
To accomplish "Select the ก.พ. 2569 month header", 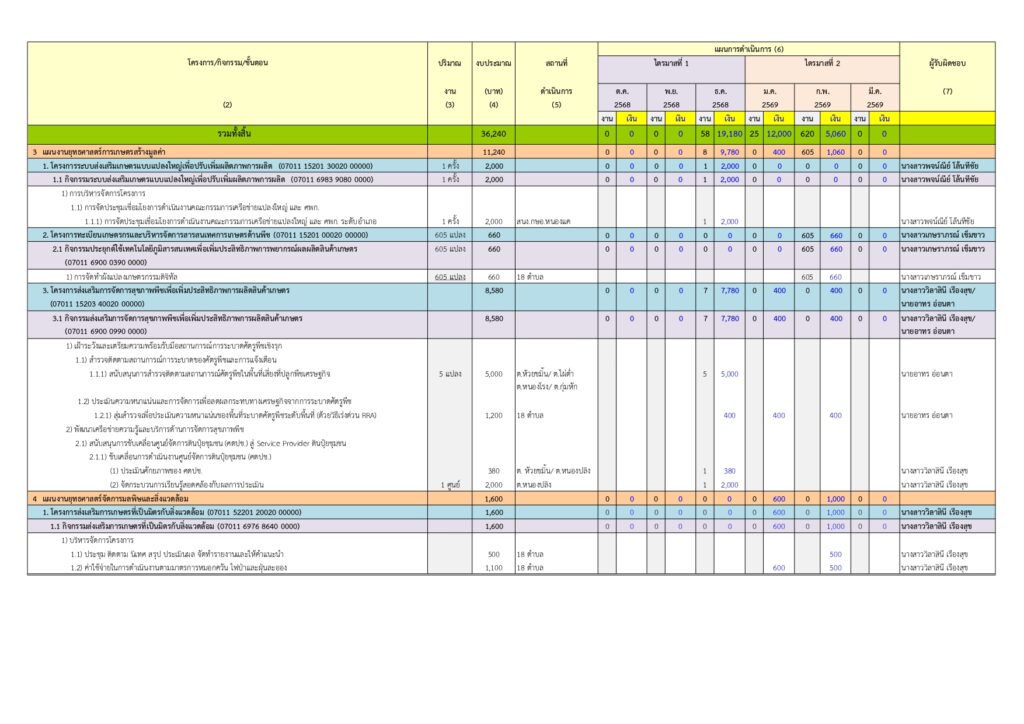I will coord(822,96).
